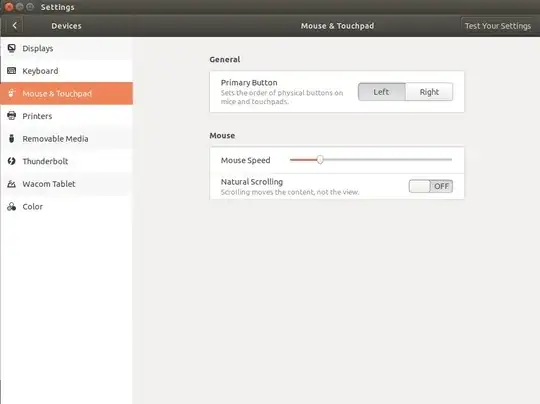
Task: Click 'Scrolling moves the content' description
Action: pos(290,192)
